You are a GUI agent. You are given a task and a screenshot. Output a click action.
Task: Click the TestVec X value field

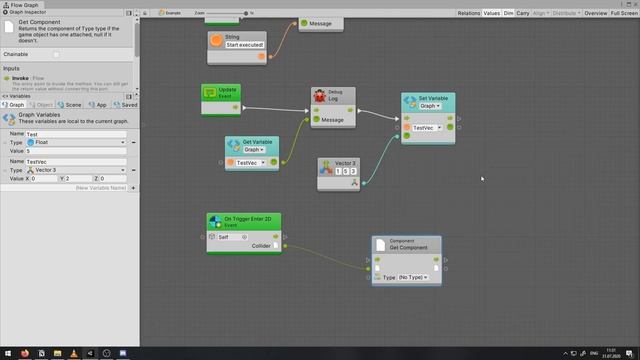pos(44,179)
